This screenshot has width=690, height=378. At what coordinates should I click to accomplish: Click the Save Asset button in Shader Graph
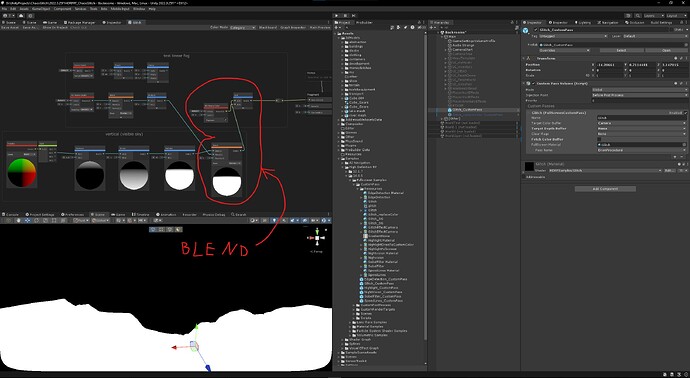pyautogui.click(x=9, y=27)
